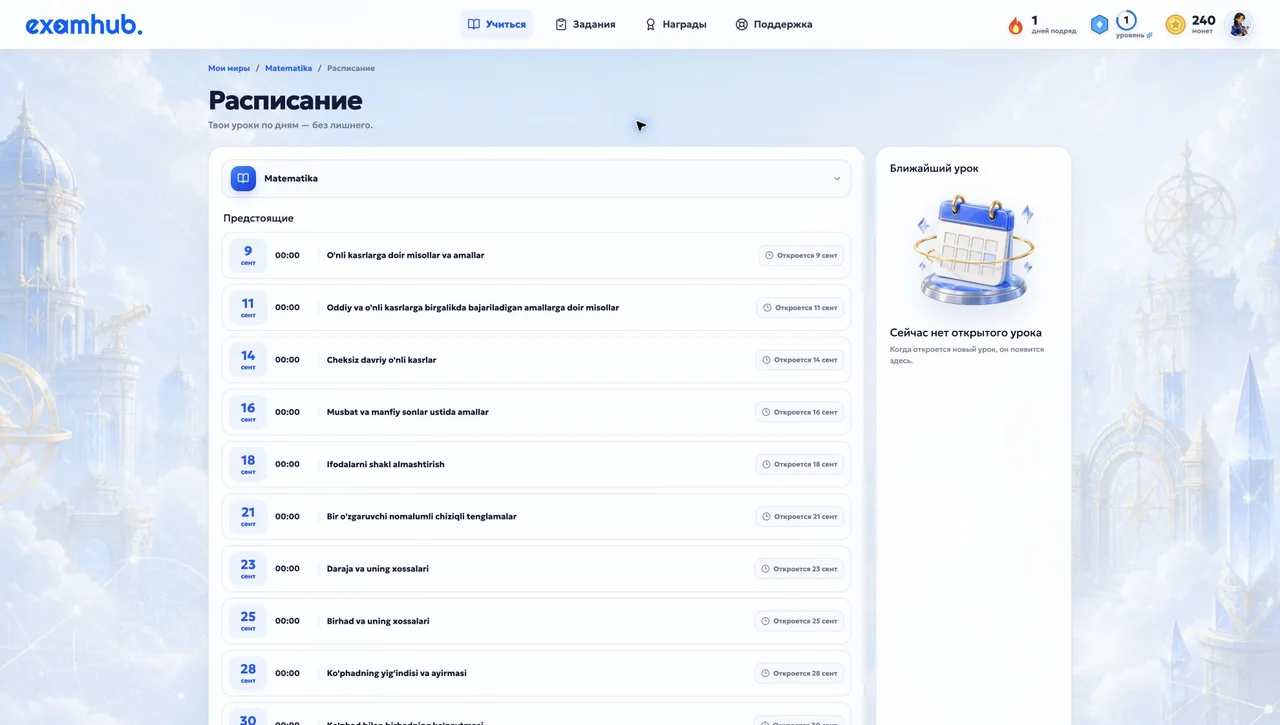Screen dimensions: 1280x725
Task: Click the Откроется 16 сент badge
Action: point(799,411)
